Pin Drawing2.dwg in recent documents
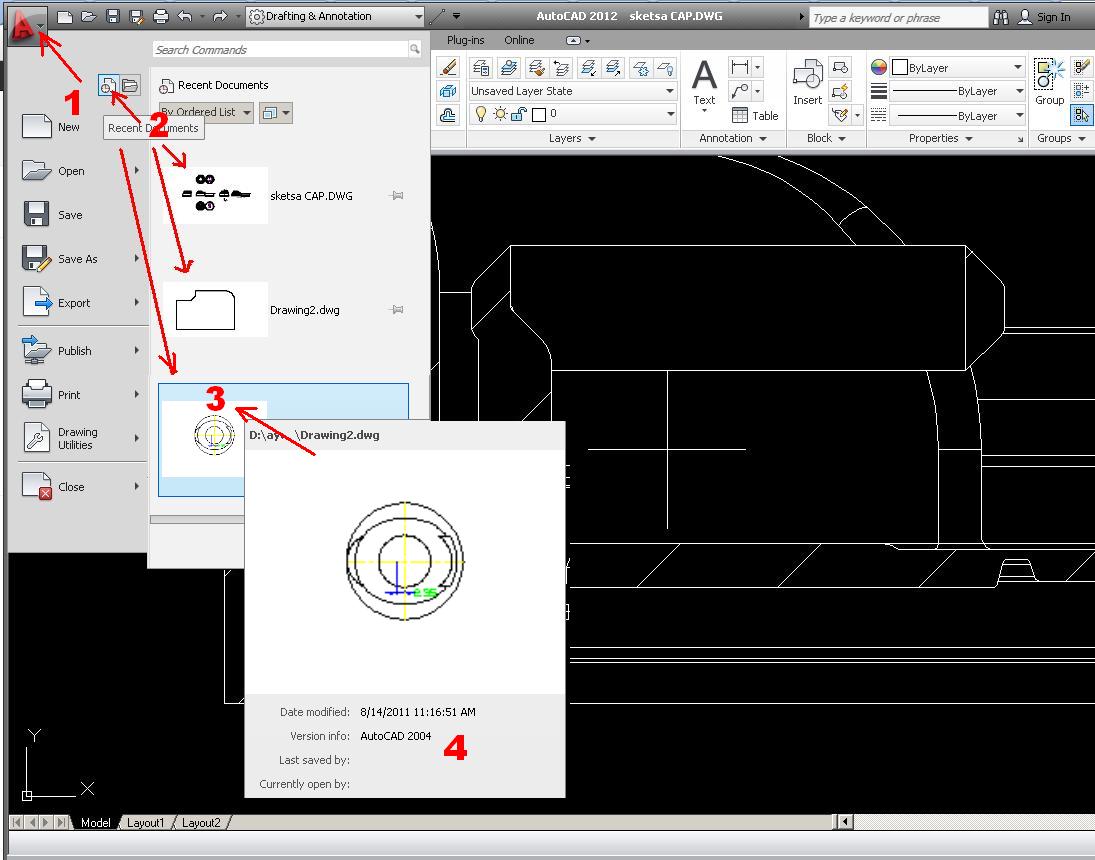 point(397,309)
